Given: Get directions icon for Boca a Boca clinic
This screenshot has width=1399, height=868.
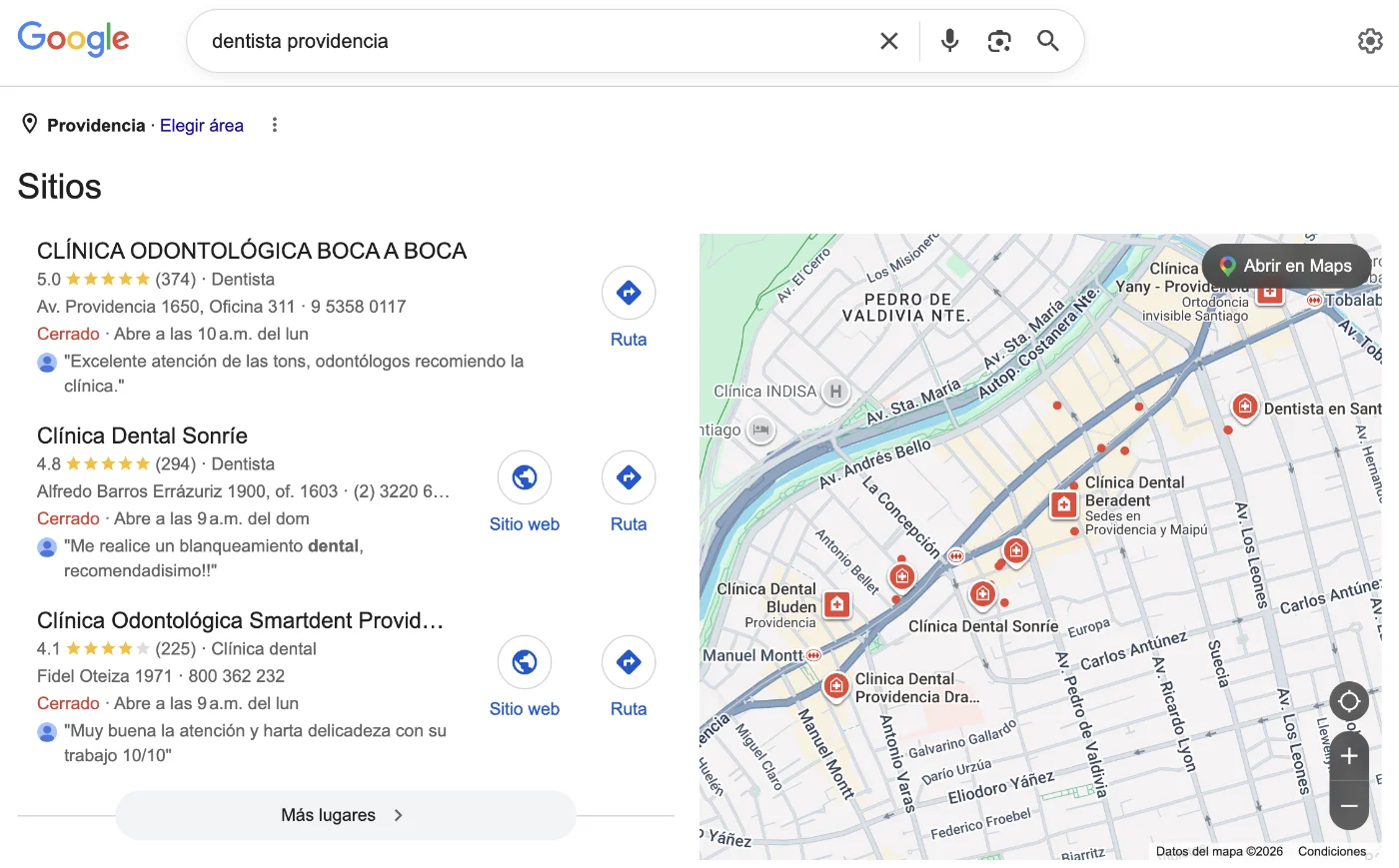Looking at the screenshot, I should [629, 293].
